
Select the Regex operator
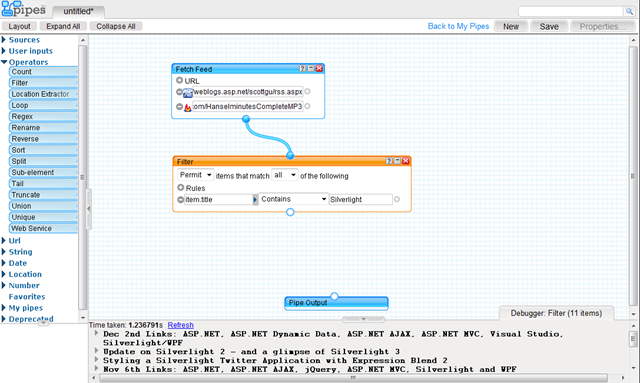(43, 116)
